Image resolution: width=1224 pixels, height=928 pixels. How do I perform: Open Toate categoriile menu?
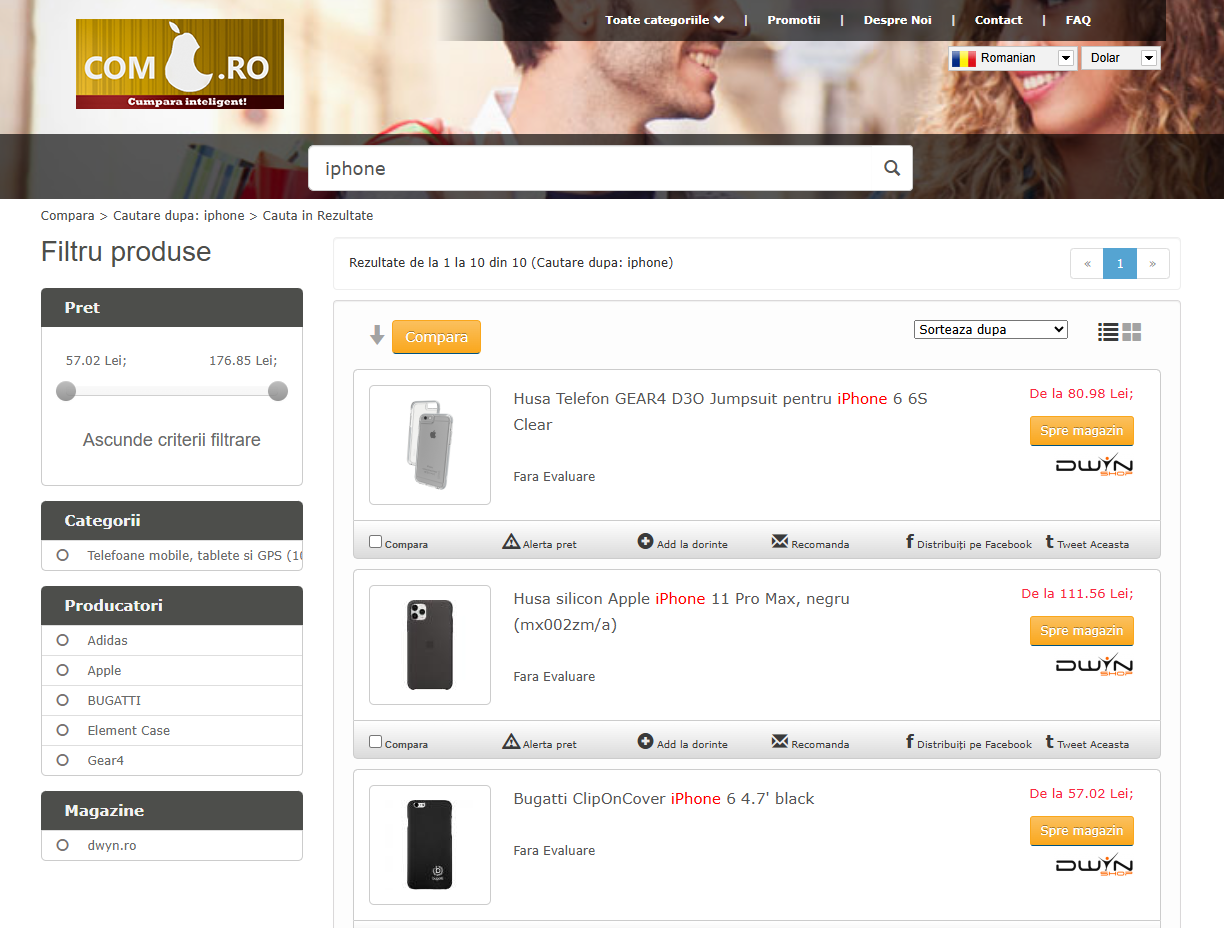665,20
